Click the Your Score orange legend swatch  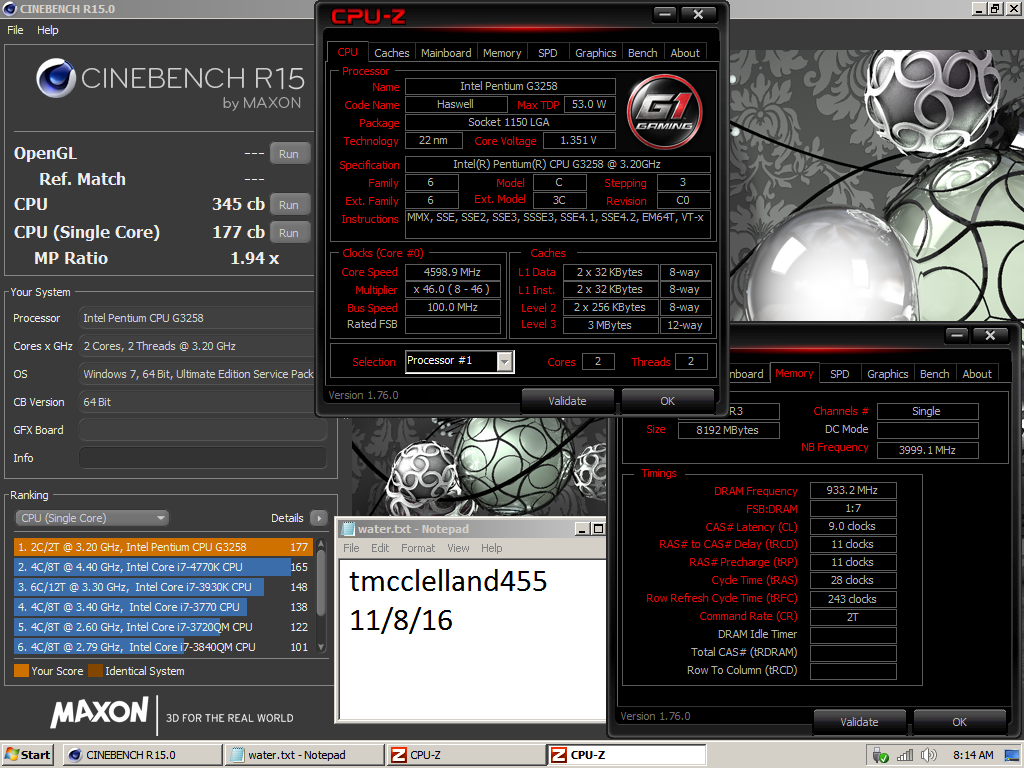(21, 671)
